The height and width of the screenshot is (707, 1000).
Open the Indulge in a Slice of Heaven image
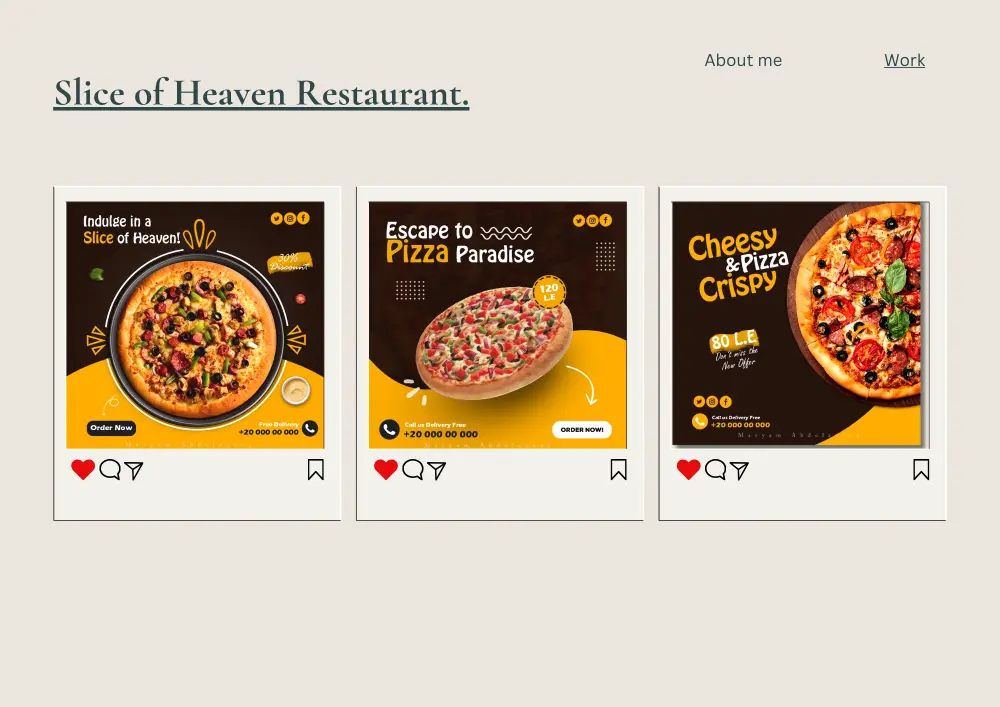(x=195, y=324)
